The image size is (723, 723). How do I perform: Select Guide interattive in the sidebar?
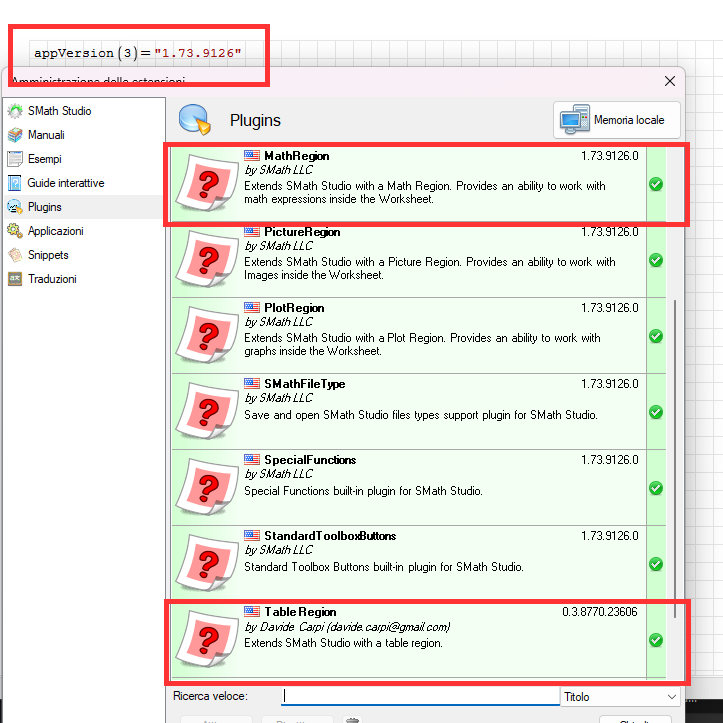[65, 183]
